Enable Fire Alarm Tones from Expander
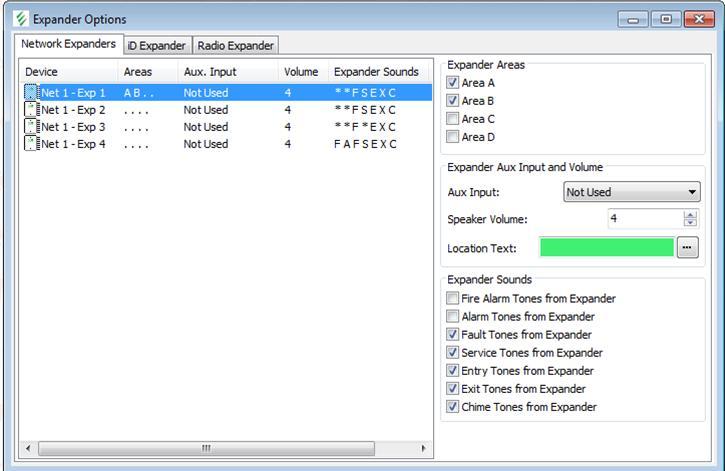 click(x=453, y=299)
